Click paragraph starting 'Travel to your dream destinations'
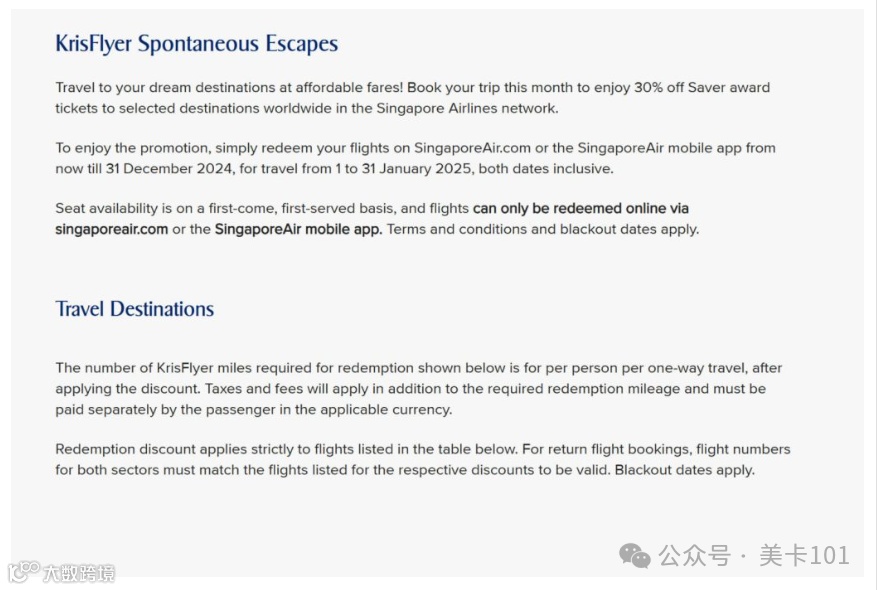This screenshot has height=590, width=877. (x=413, y=98)
